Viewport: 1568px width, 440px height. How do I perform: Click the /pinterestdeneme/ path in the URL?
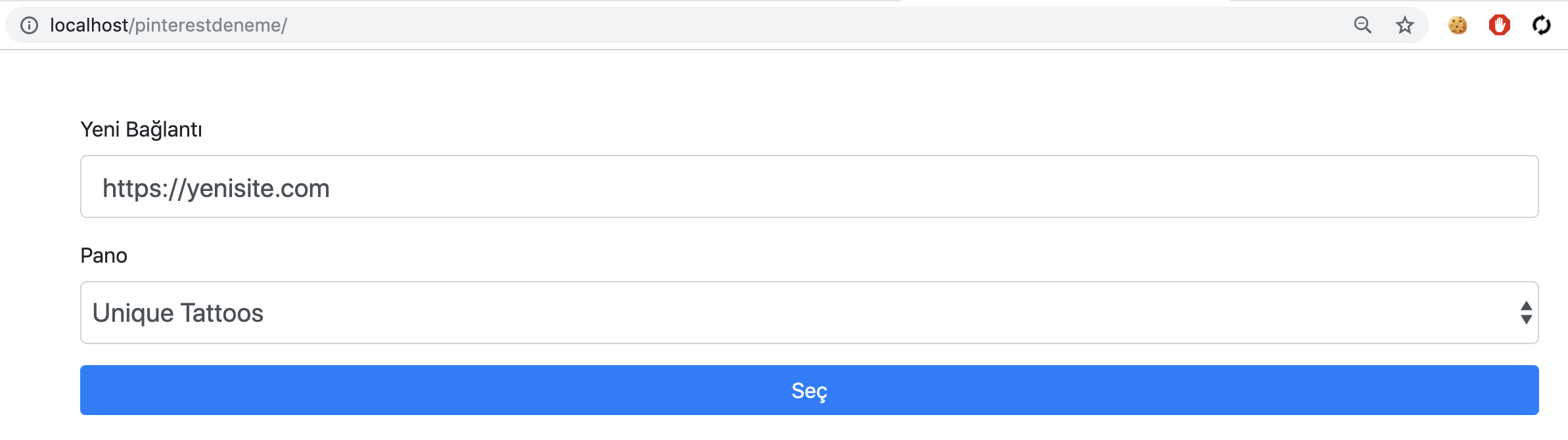(x=208, y=26)
